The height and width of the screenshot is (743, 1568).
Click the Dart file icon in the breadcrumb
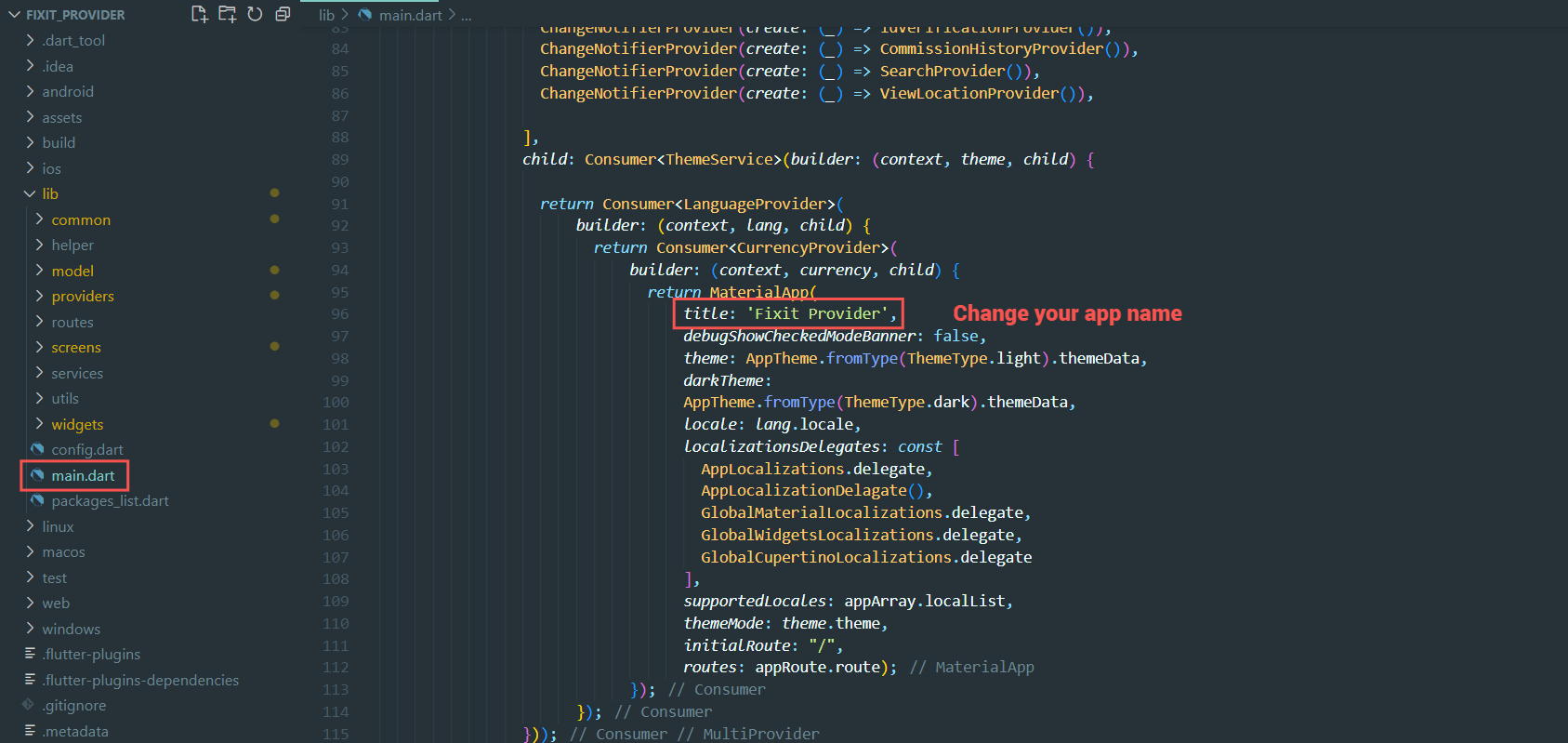pos(365,15)
